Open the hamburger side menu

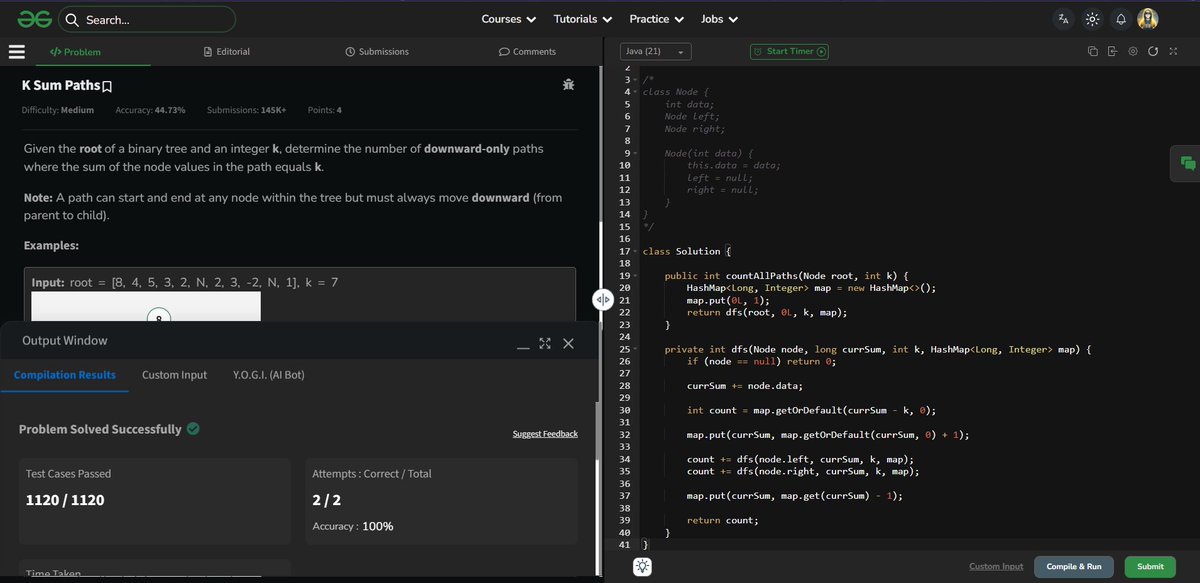[16, 51]
